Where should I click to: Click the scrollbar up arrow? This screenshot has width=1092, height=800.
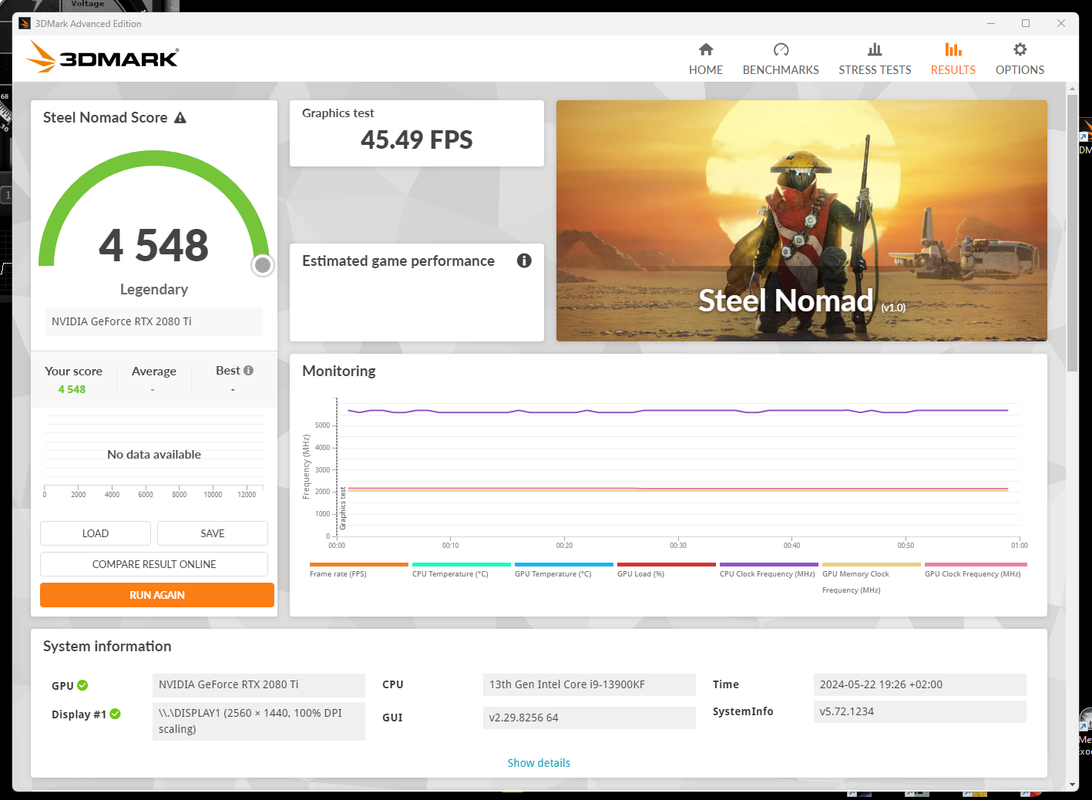coord(1072,88)
